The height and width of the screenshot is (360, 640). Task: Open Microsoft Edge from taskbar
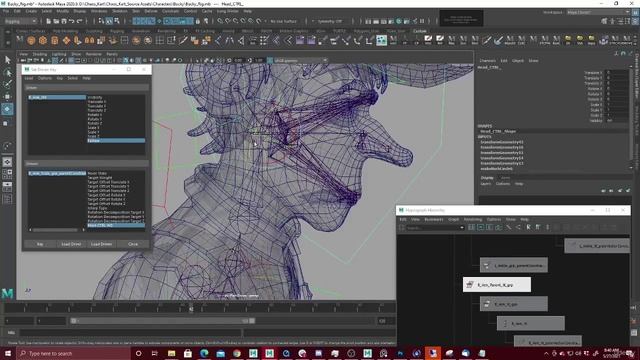pyautogui.click(x=204, y=353)
